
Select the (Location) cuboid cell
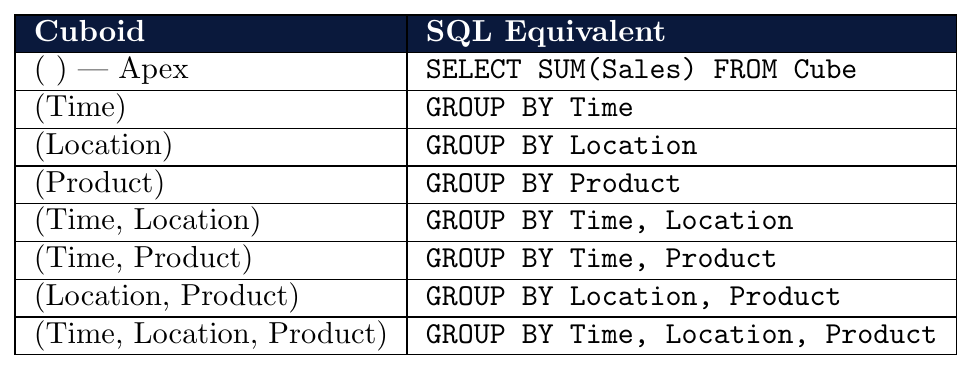point(210,147)
